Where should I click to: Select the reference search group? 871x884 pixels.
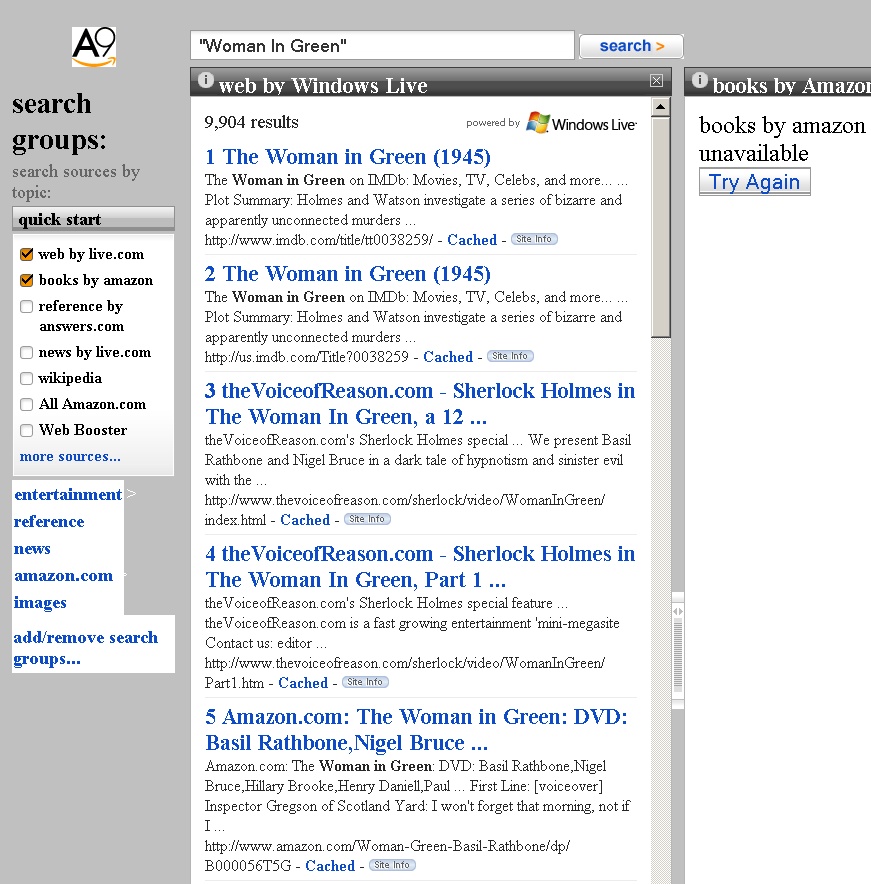coord(49,521)
